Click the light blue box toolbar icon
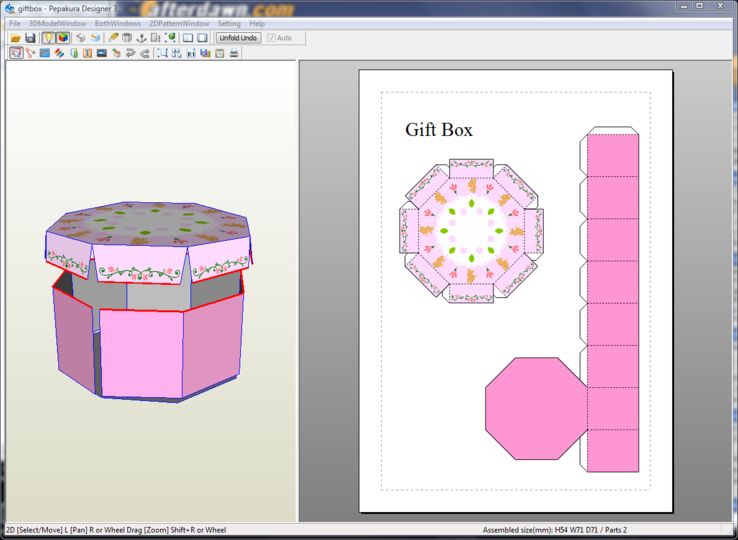The height and width of the screenshot is (540, 738). coord(96,38)
